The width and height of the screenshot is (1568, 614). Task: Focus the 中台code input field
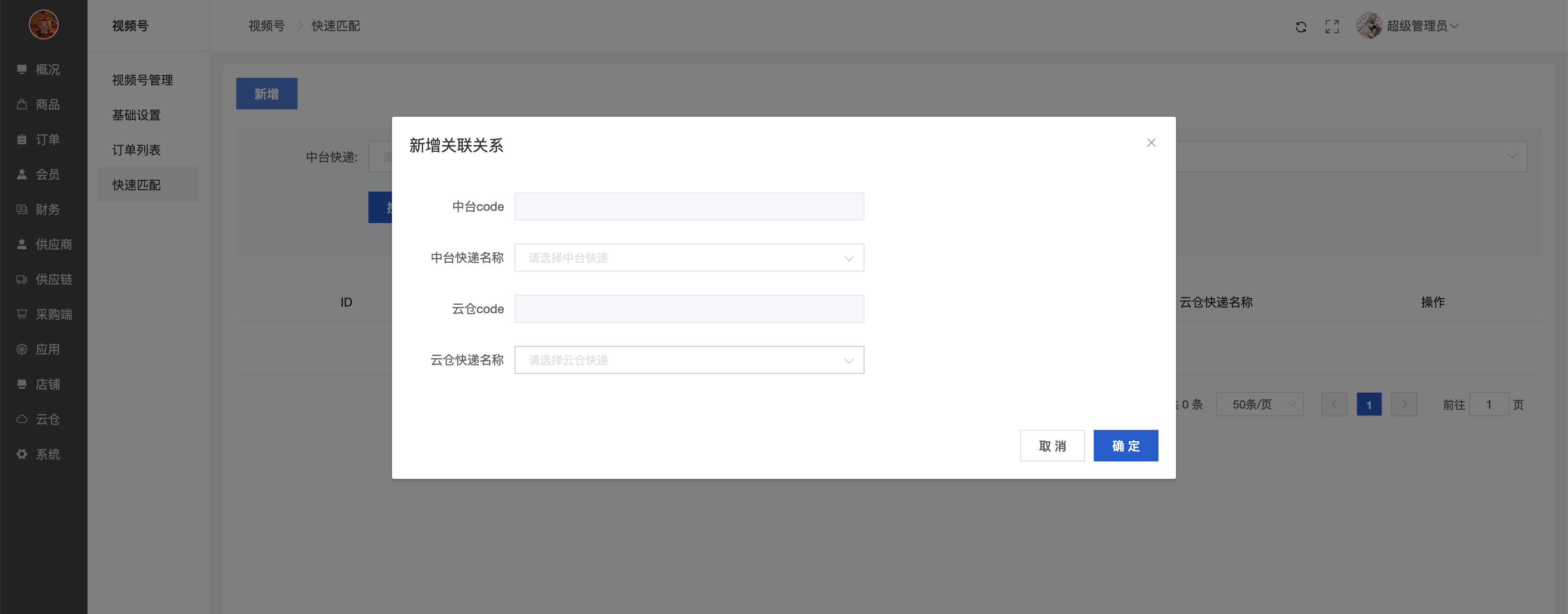689,207
